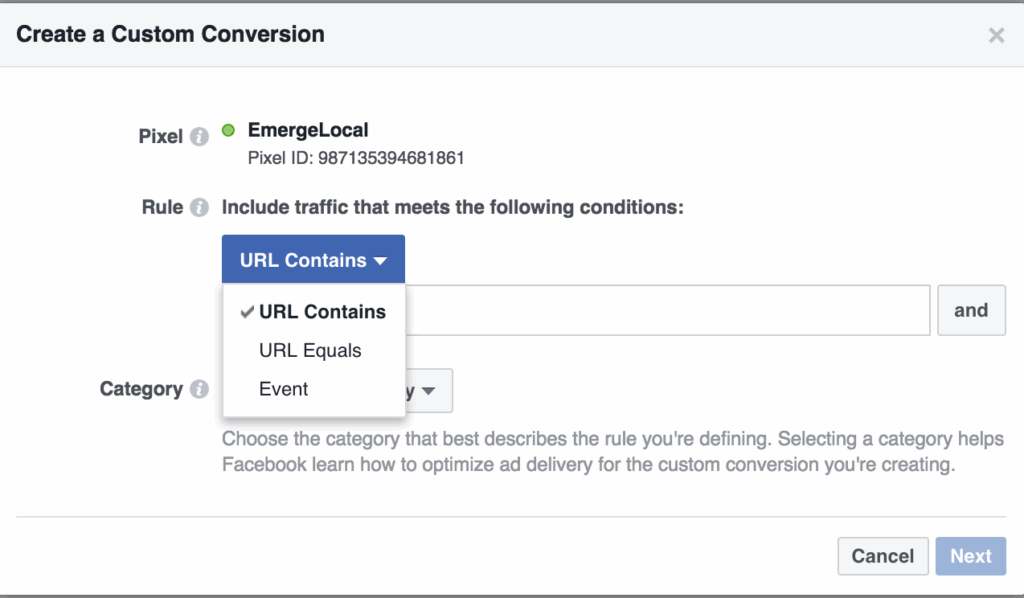Click the Category field label
The image size is (1024, 598).
tap(141, 389)
